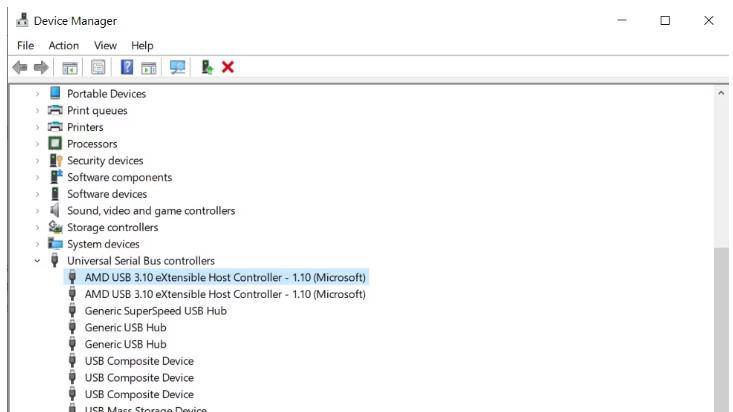Viewport: 733px width, 412px height.
Task: Expand the System devices node
Action: pos(37,244)
